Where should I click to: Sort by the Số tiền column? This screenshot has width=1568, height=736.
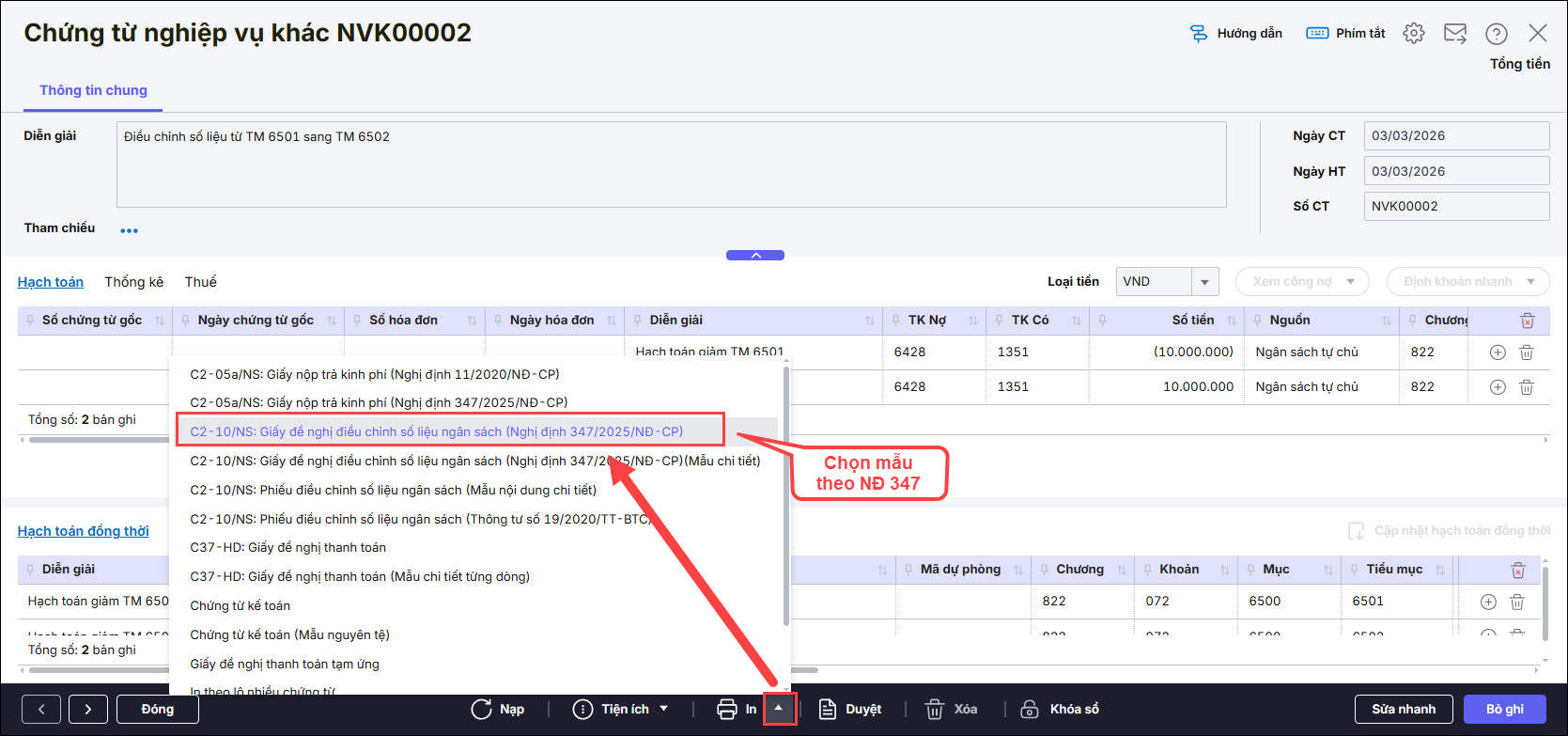pos(1232,321)
